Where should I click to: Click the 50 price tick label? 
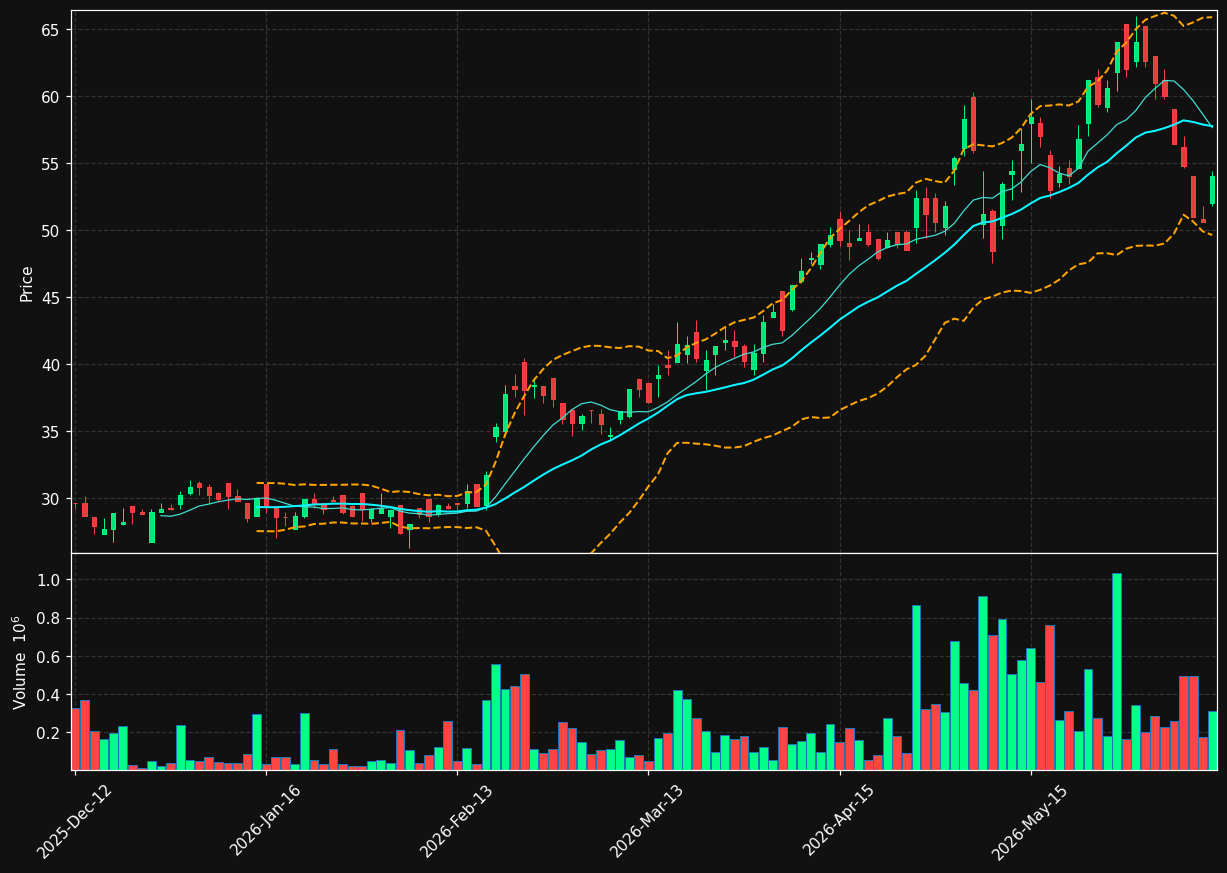[50, 231]
